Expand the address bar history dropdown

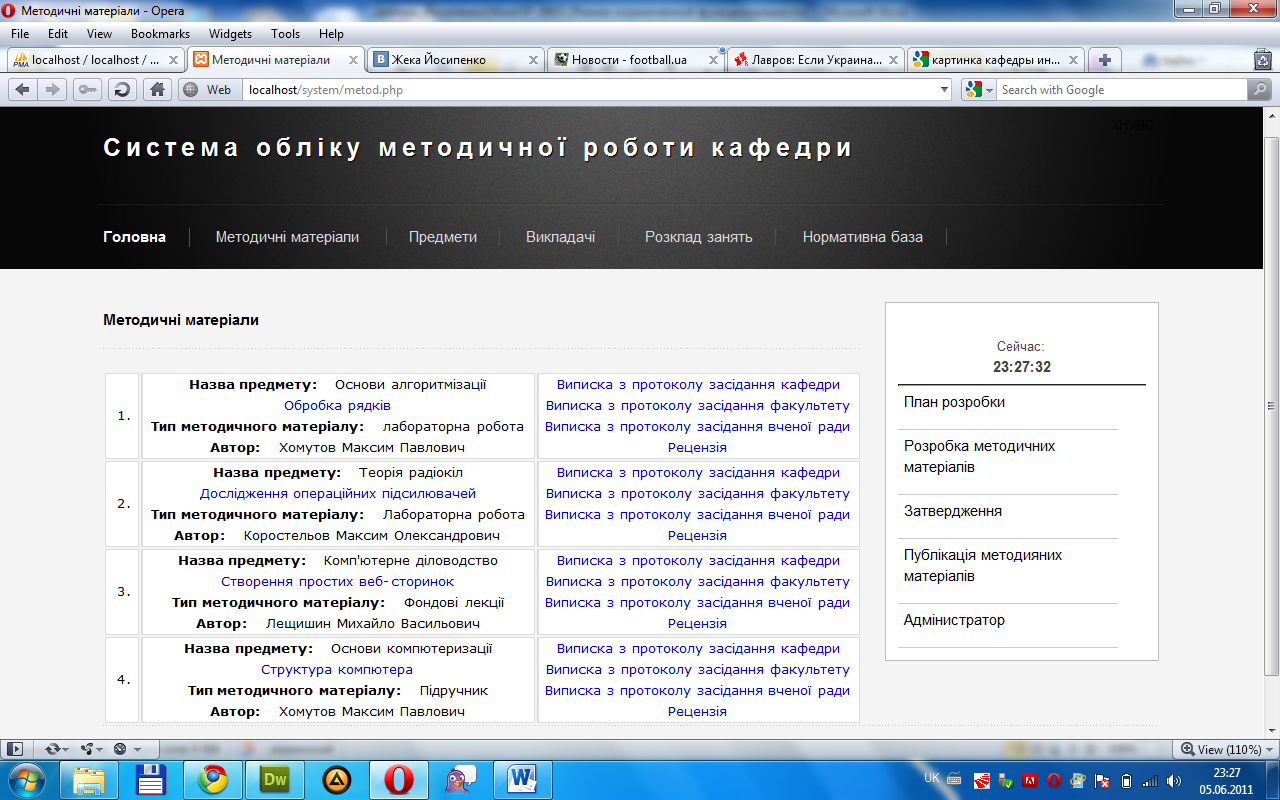coord(944,90)
